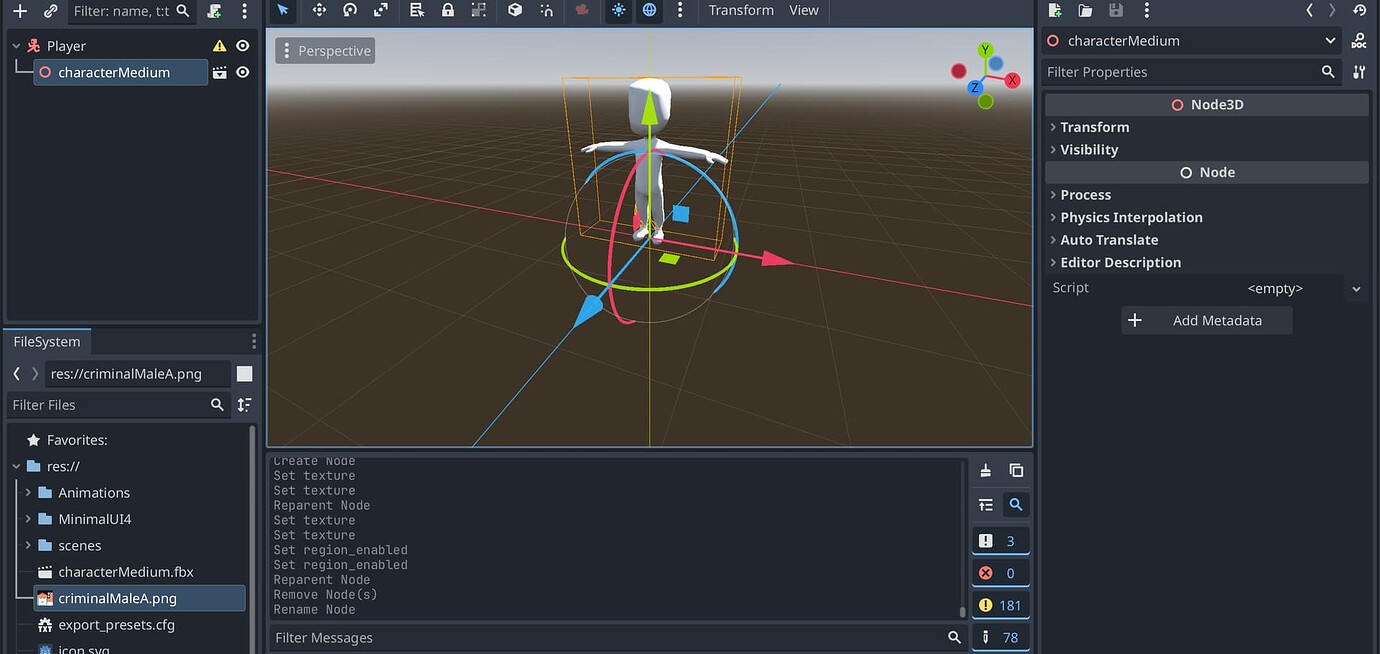Select characterMedium.fbx in FileSystem
Image resolution: width=1380 pixels, height=654 pixels.
(126, 572)
